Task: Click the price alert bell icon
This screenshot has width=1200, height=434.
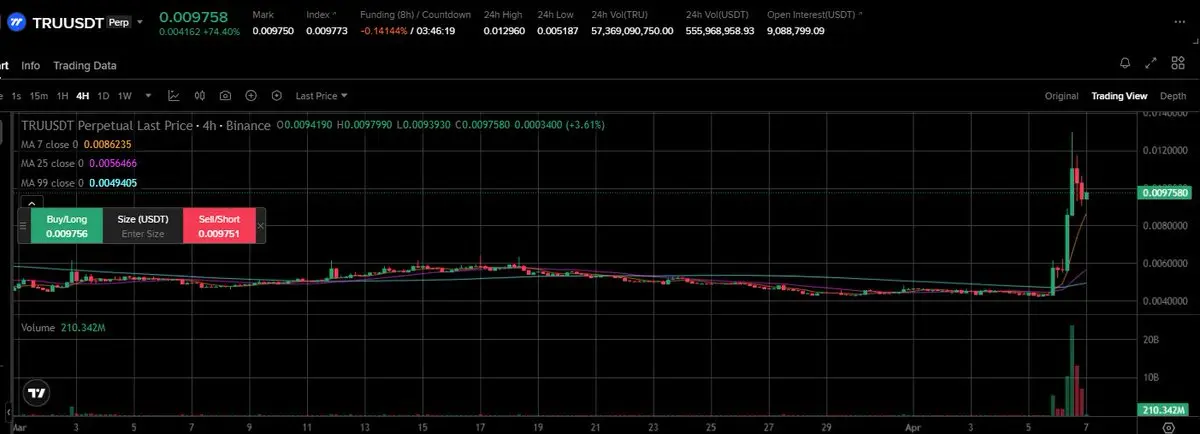Action: pyautogui.click(x=1125, y=63)
